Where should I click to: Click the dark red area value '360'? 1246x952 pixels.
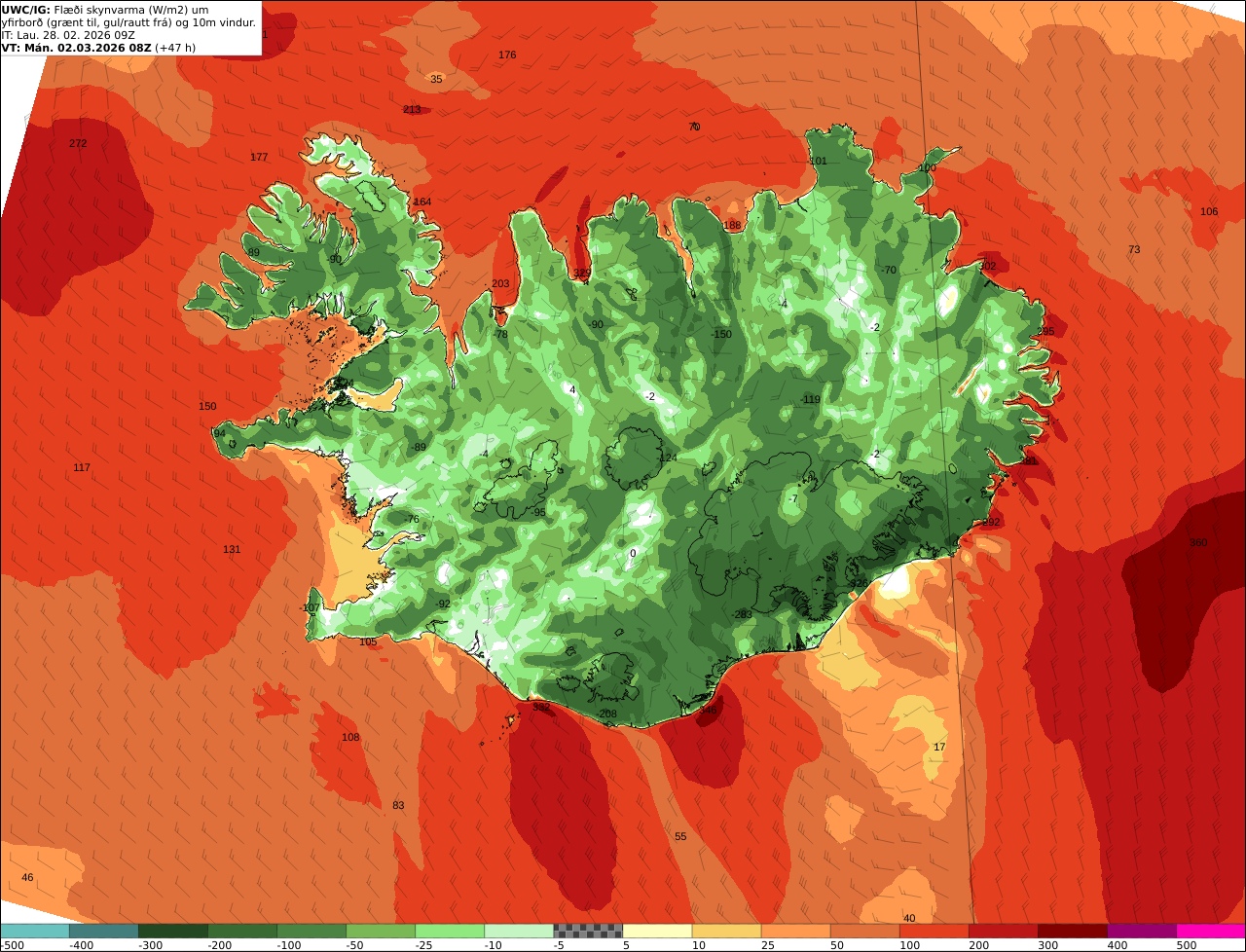tap(1198, 543)
